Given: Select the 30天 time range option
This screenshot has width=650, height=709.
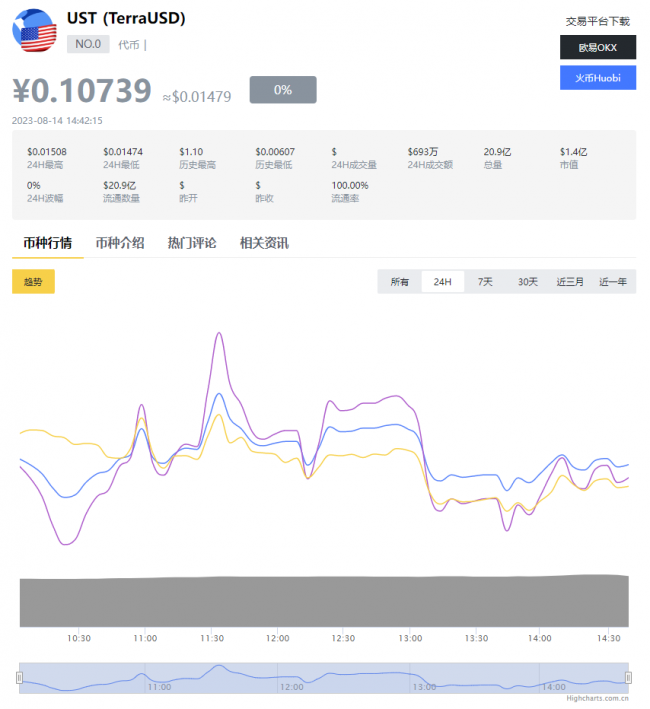Looking at the screenshot, I should click(527, 282).
